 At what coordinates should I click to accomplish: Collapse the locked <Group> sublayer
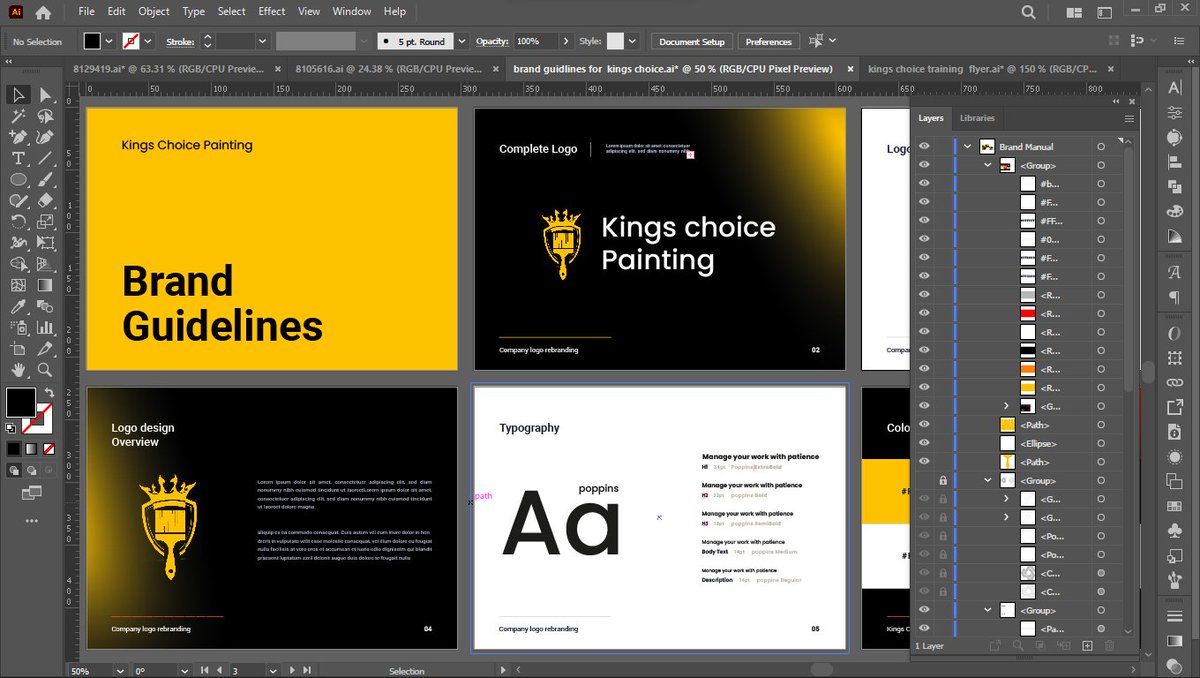pyautogui.click(x=988, y=480)
